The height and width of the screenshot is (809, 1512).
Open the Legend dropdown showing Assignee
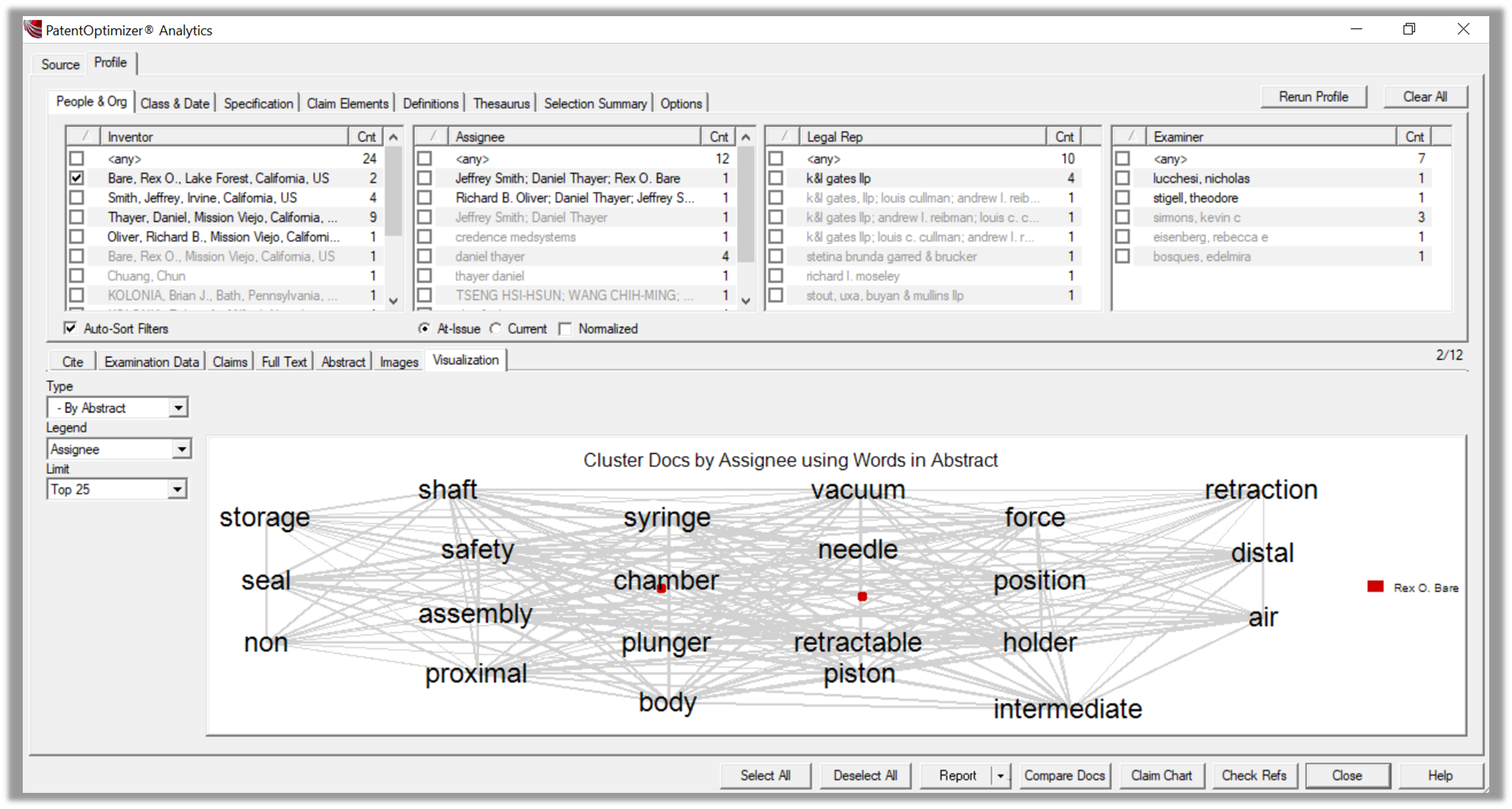coord(181,449)
